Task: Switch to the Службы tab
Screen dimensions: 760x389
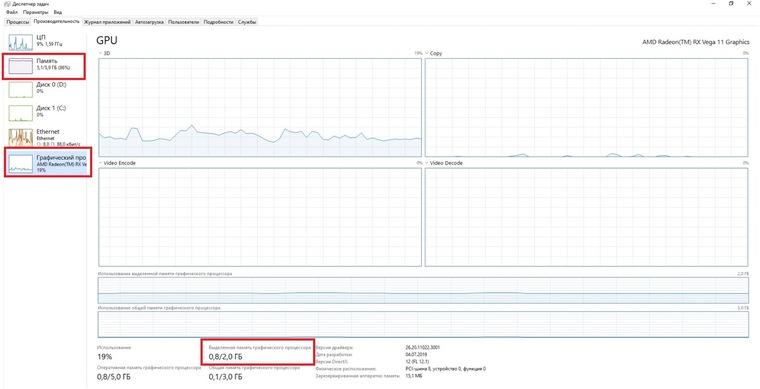Action: 247,22
